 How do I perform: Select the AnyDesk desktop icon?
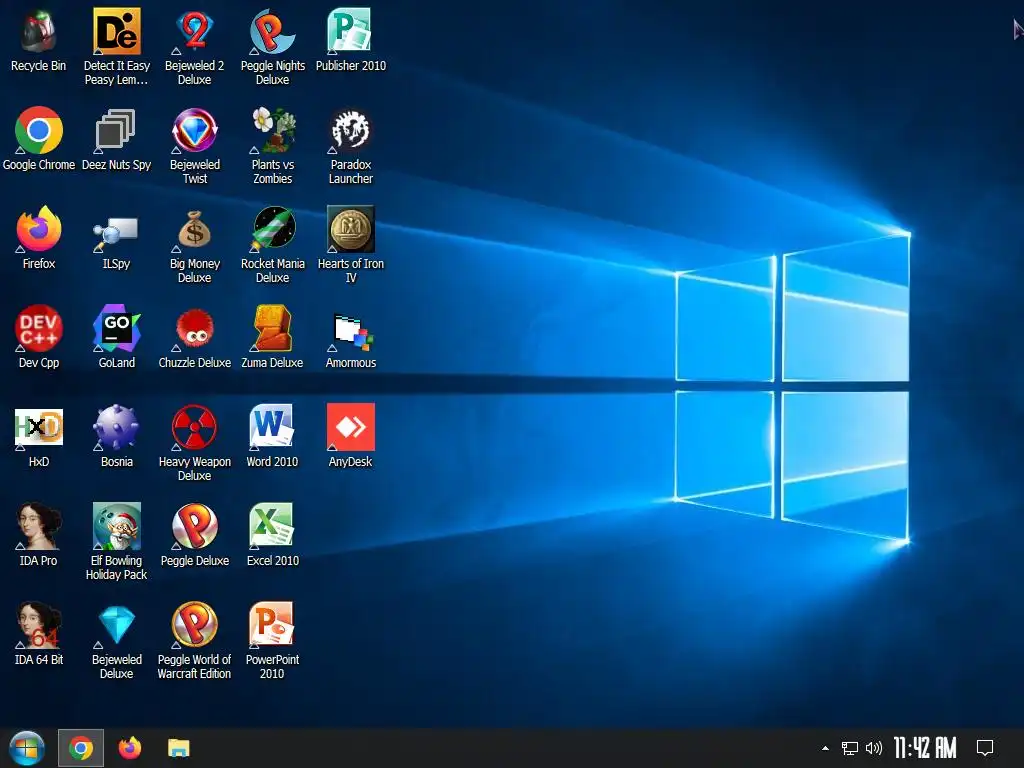351,436
